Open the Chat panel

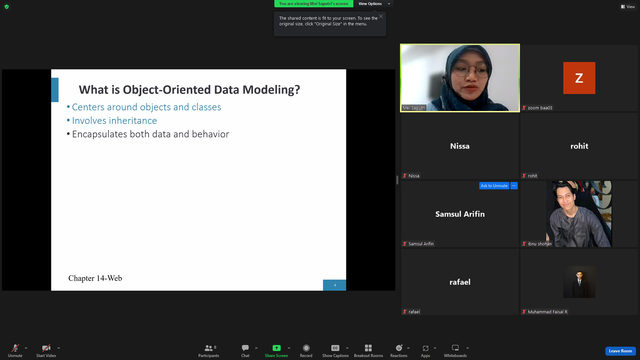(245, 350)
